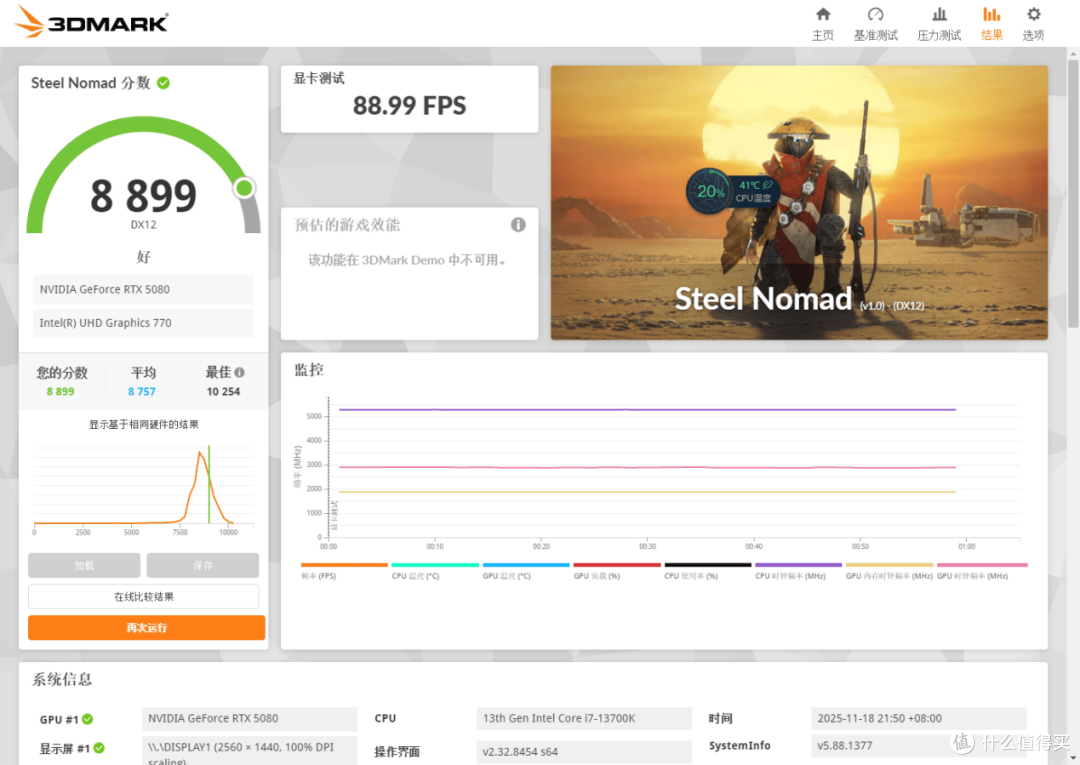Viewport: 1080px width, 765px height.
Task: Click the 8 899 score number
Action: pyautogui.click(x=143, y=196)
